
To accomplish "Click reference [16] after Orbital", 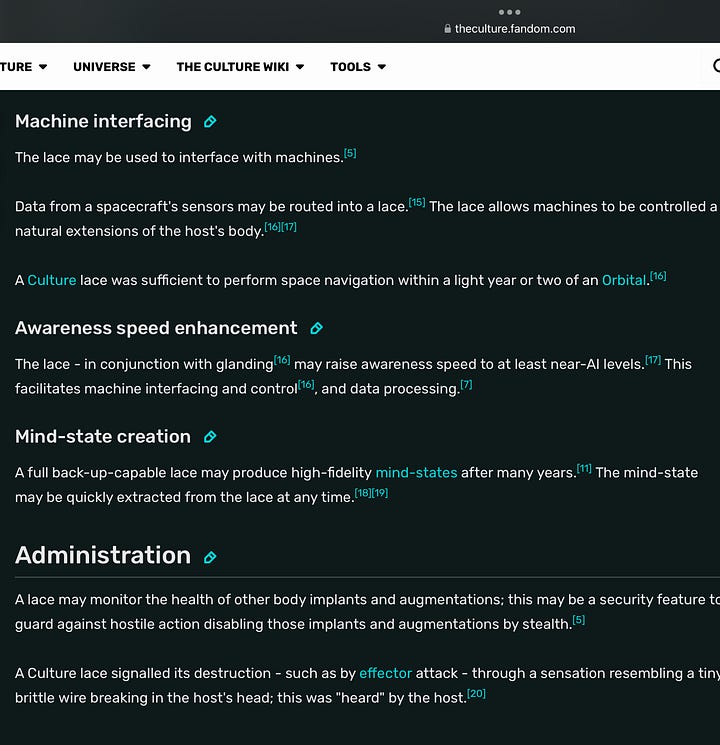I will [x=658, y=276].
